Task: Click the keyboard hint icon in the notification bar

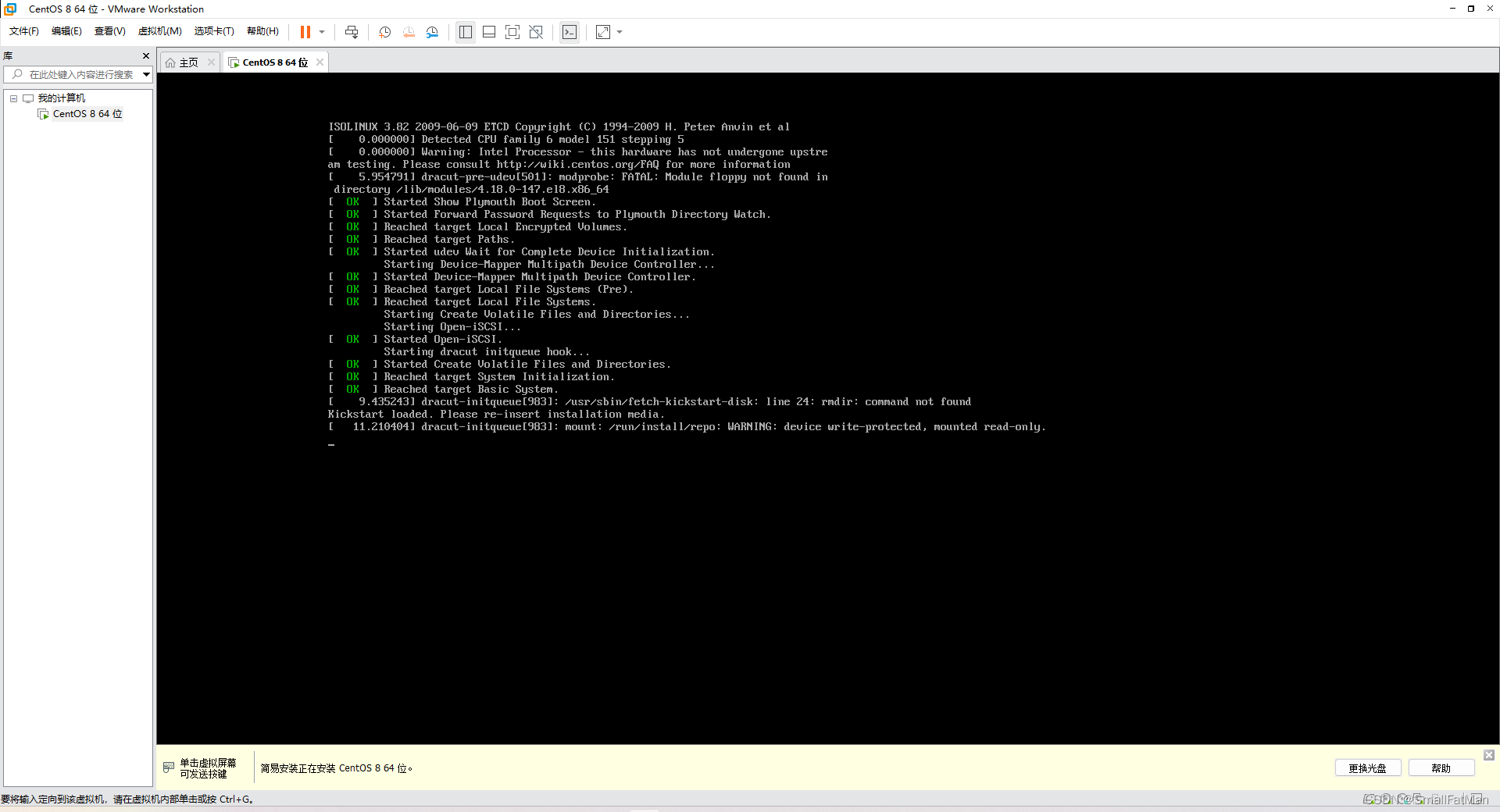Action: 168,768
